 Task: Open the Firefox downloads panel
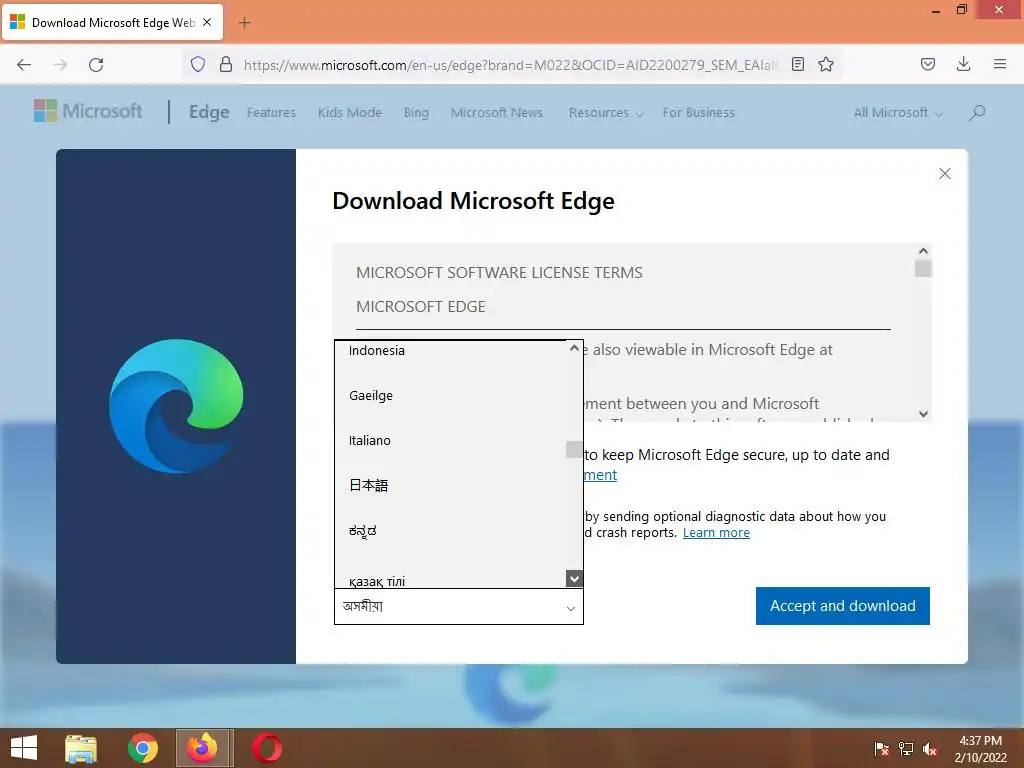[x=963, y=64]
